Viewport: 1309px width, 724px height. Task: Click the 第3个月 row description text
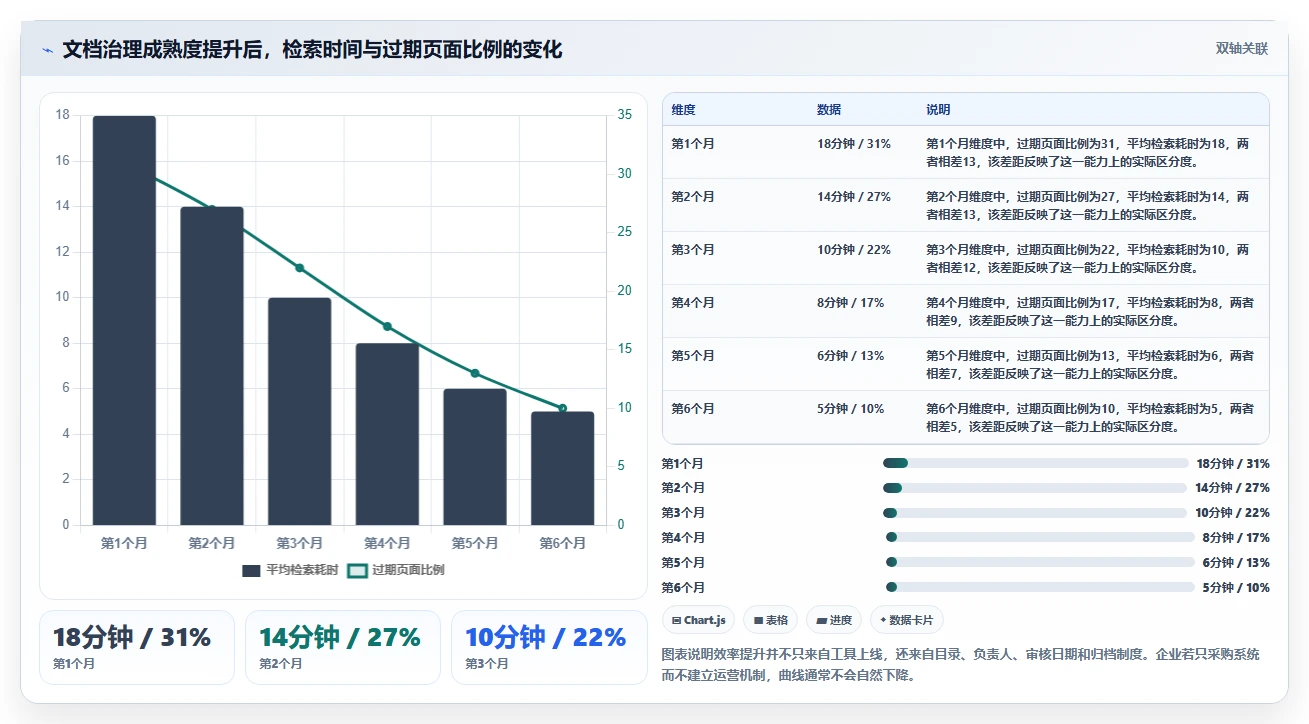pos(1088,259)
